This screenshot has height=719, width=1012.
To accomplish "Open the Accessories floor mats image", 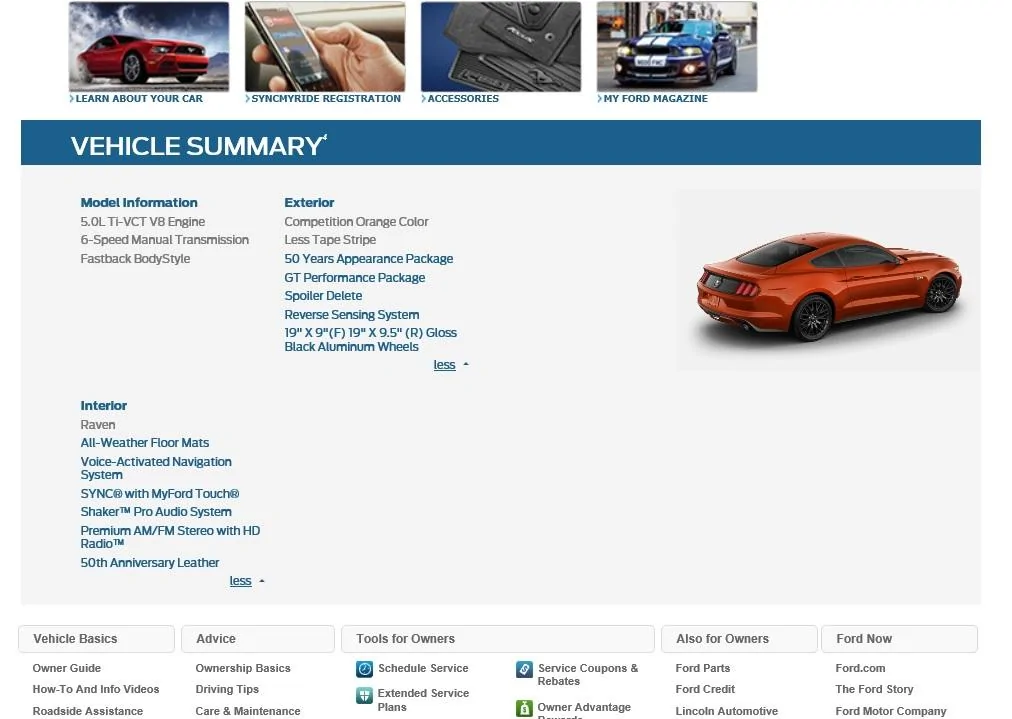I will click(x=501, y=46).
